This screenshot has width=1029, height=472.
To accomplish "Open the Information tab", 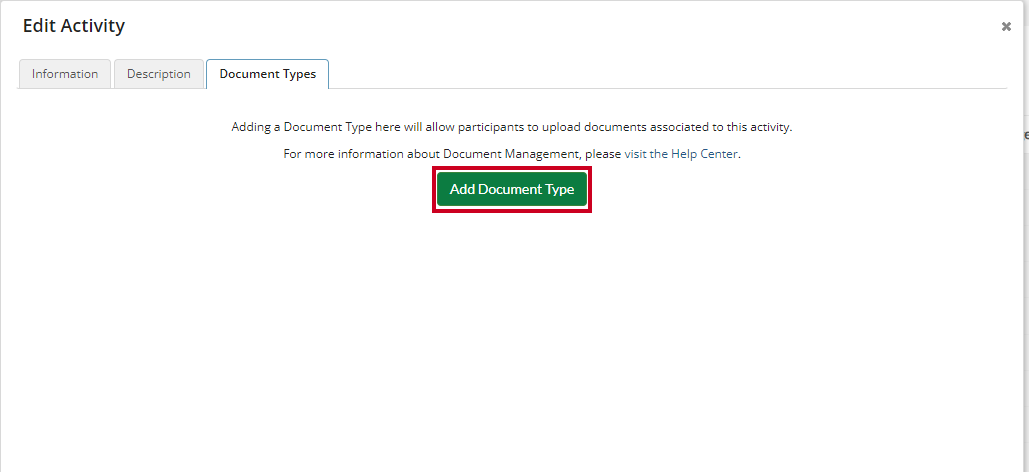I will (x=65, y=74).
